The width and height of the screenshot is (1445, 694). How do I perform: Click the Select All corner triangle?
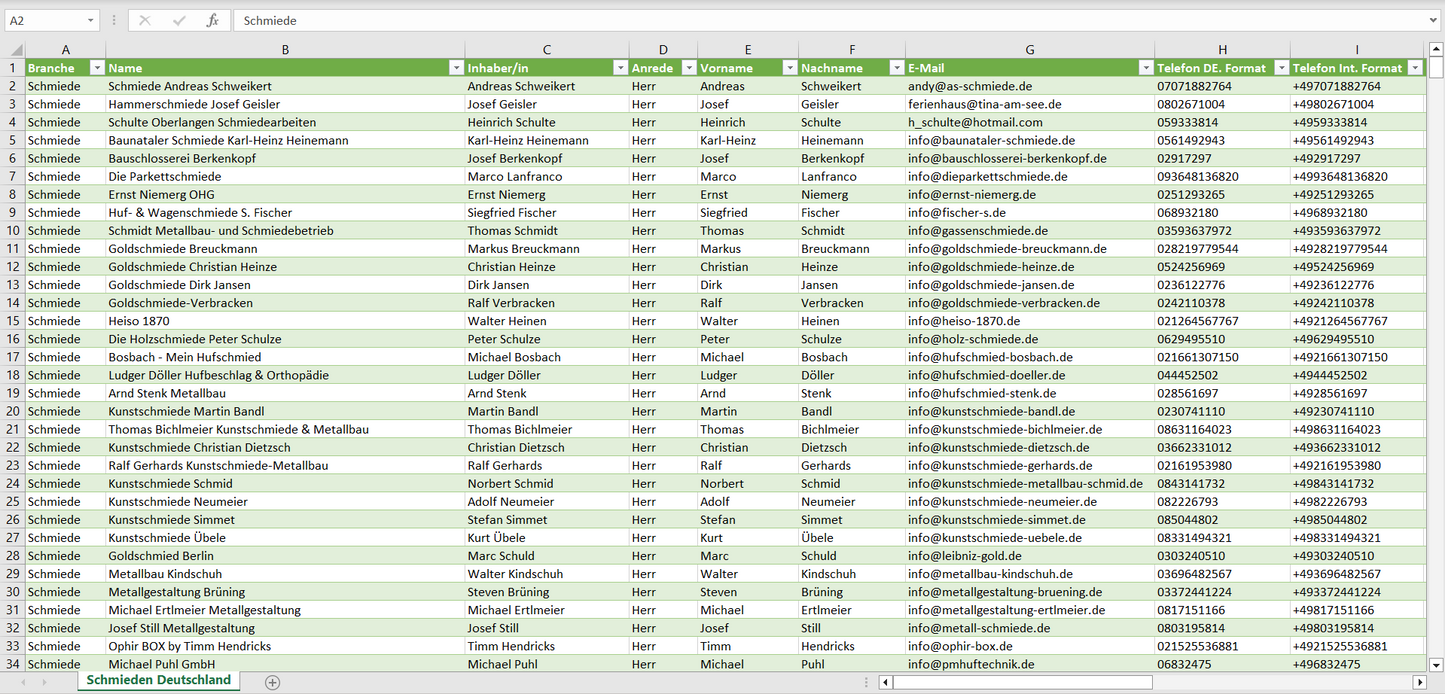click(x=16, y=49)
